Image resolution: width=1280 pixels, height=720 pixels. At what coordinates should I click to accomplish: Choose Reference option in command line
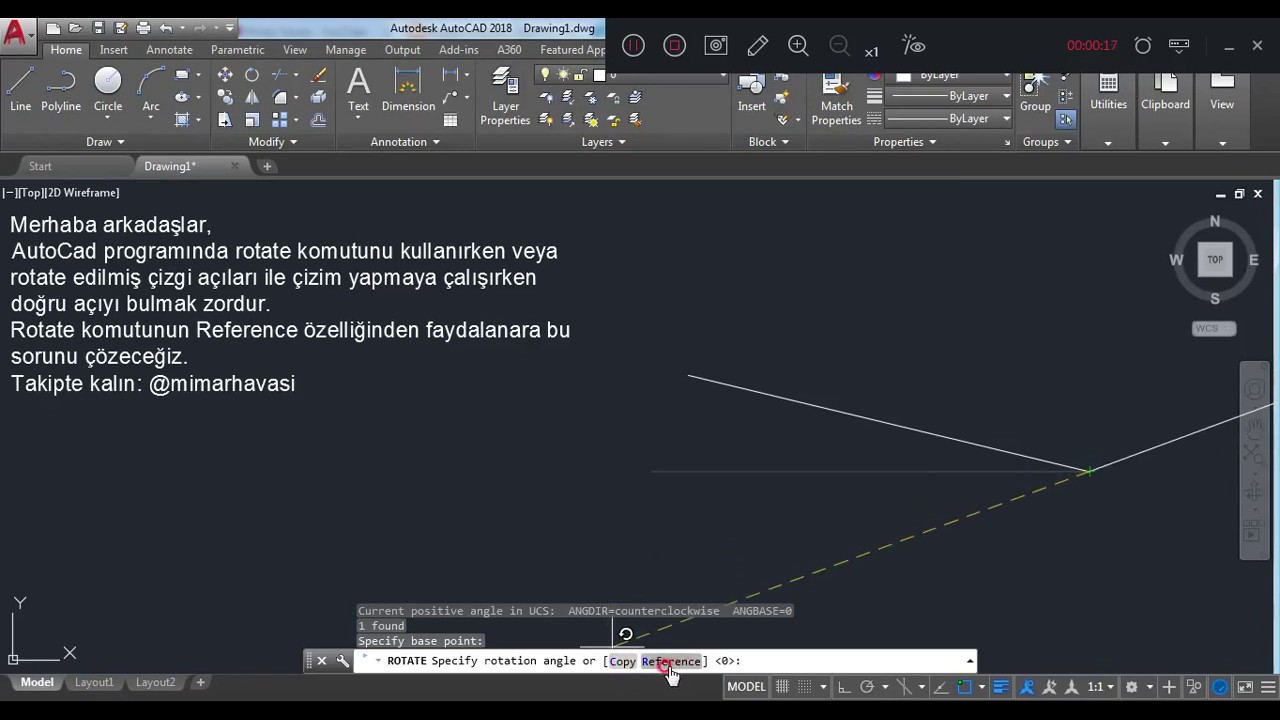coord(671,661)
